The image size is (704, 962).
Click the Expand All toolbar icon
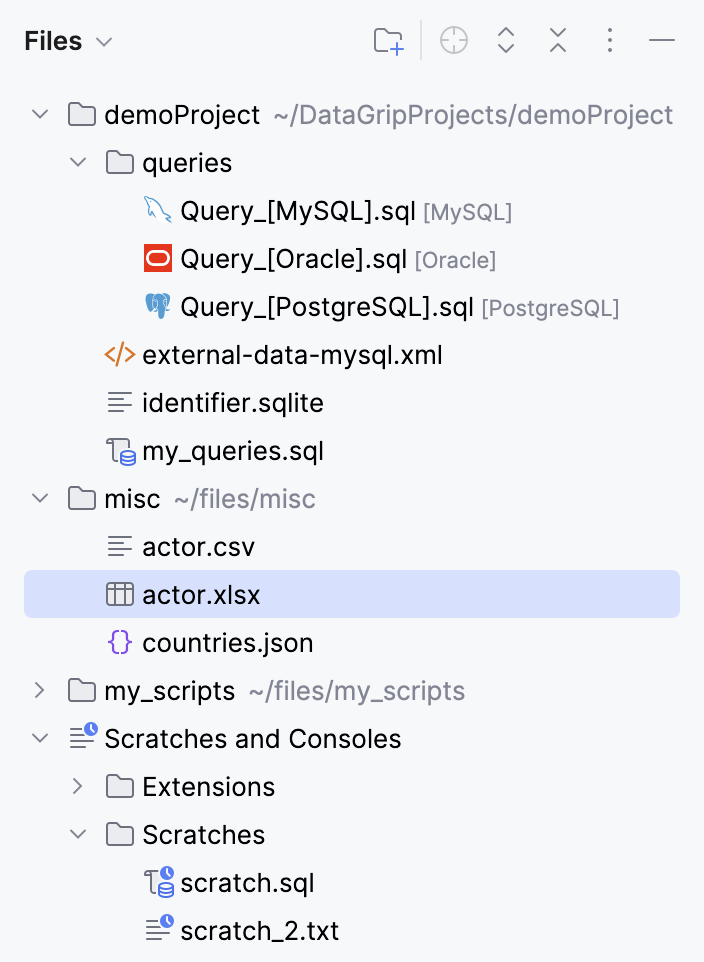pos(506,41)
